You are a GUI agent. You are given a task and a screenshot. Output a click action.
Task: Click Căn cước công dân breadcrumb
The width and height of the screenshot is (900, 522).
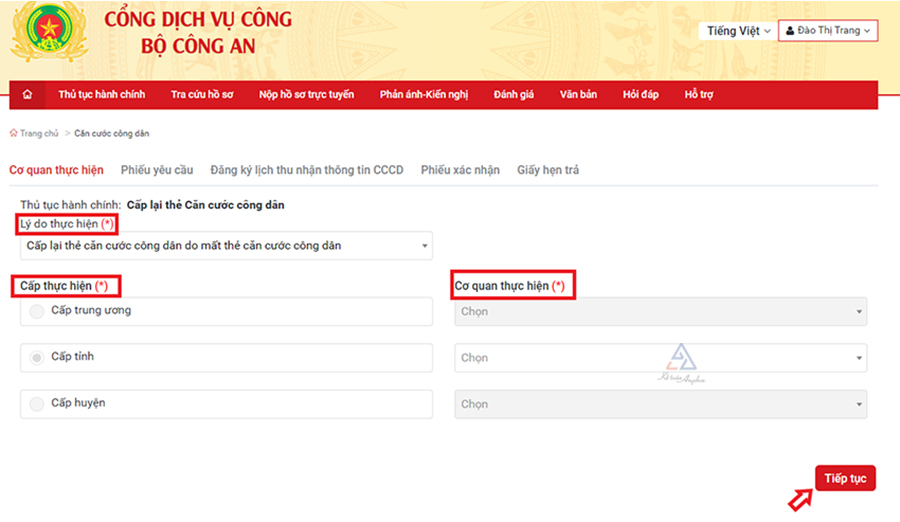pos(112,133)
